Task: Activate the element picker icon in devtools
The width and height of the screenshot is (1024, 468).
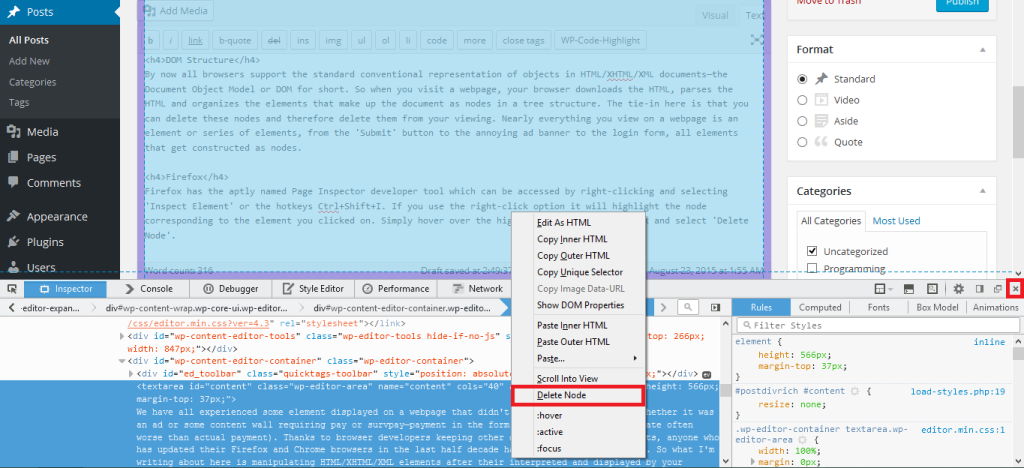Action: point(11,289)
